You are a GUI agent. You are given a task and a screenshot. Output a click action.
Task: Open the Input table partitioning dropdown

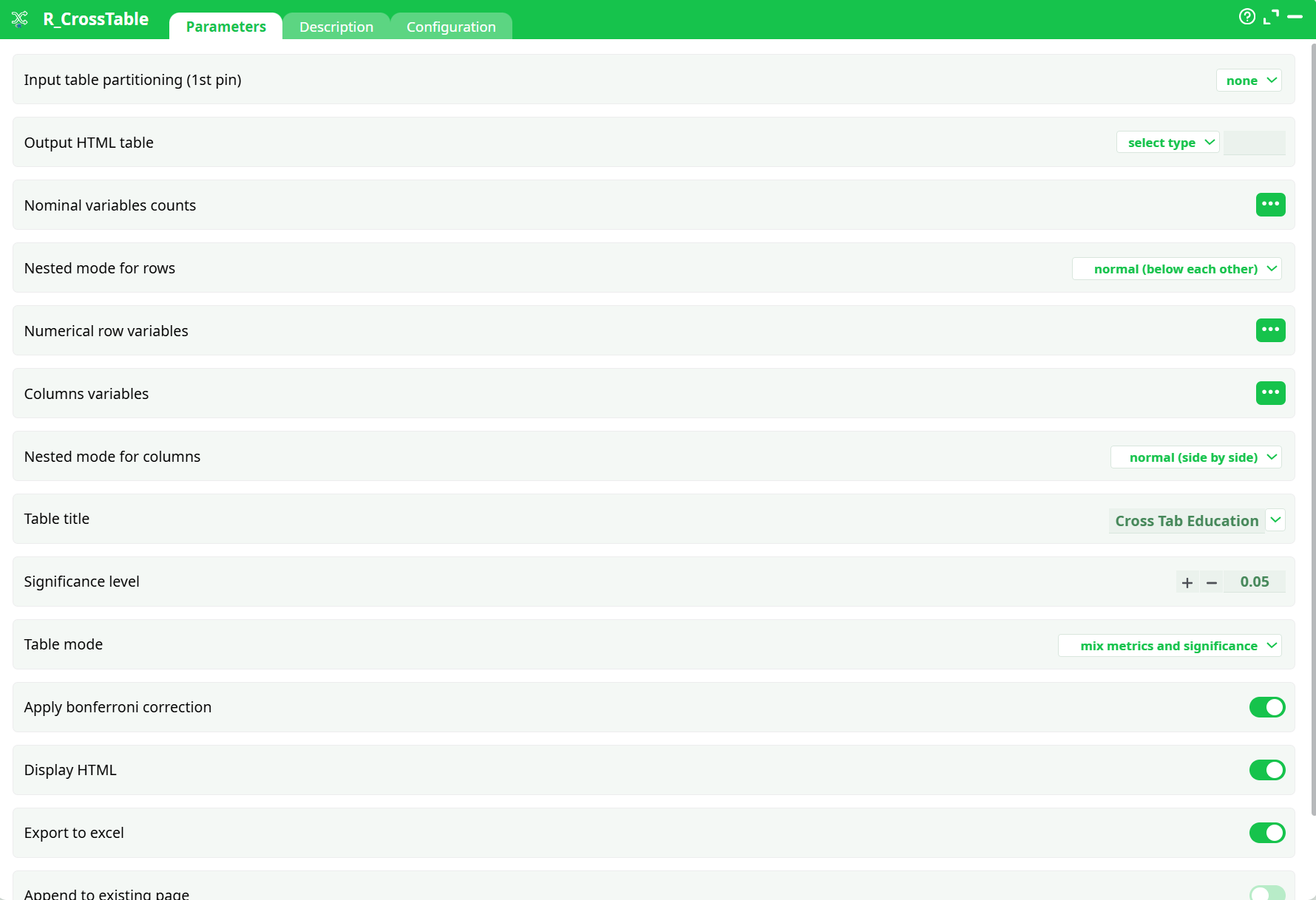click(x=1249, y=80)
